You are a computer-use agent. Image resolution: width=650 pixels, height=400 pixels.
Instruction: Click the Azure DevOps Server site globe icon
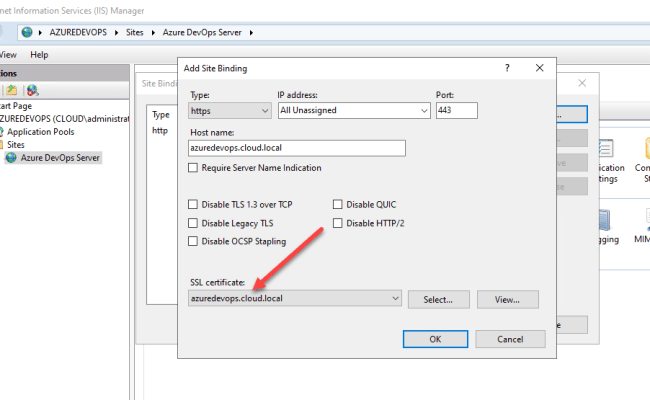pyautogui.click(x=11, y=158)
